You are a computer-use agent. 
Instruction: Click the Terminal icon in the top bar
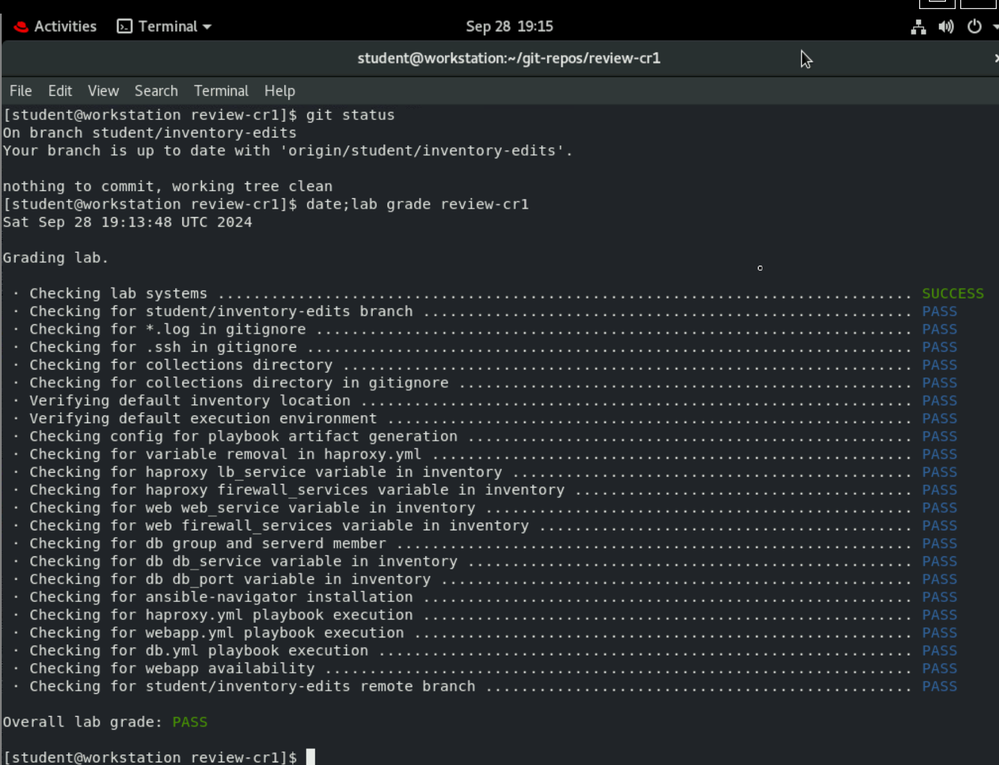(125, 27)
